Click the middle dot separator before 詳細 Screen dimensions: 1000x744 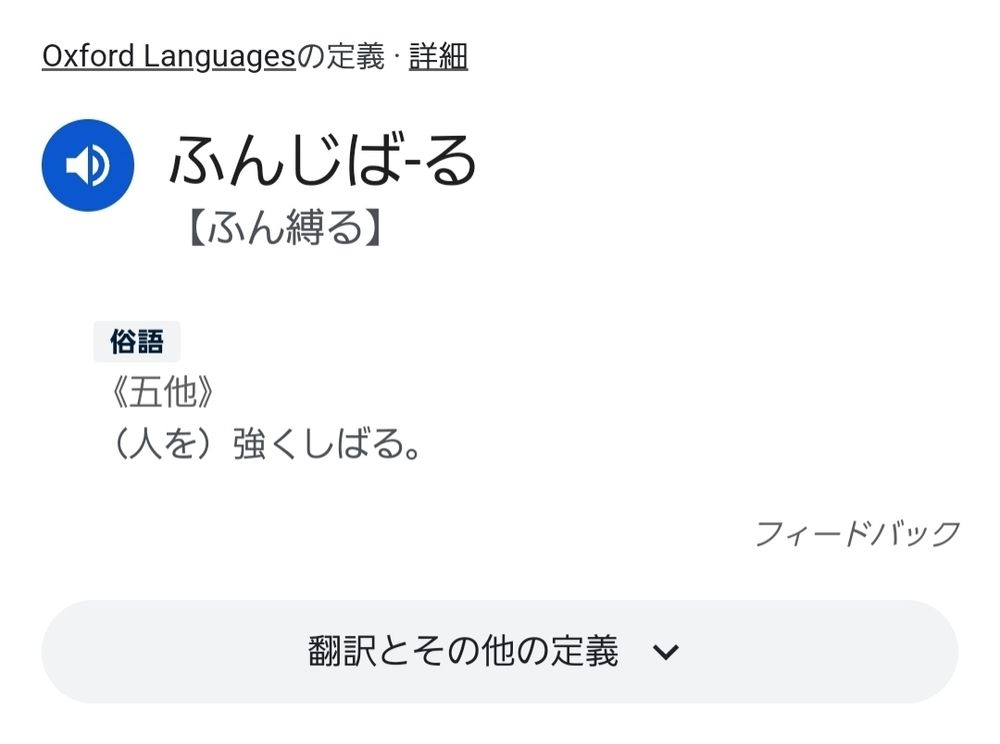pos(397,56)
